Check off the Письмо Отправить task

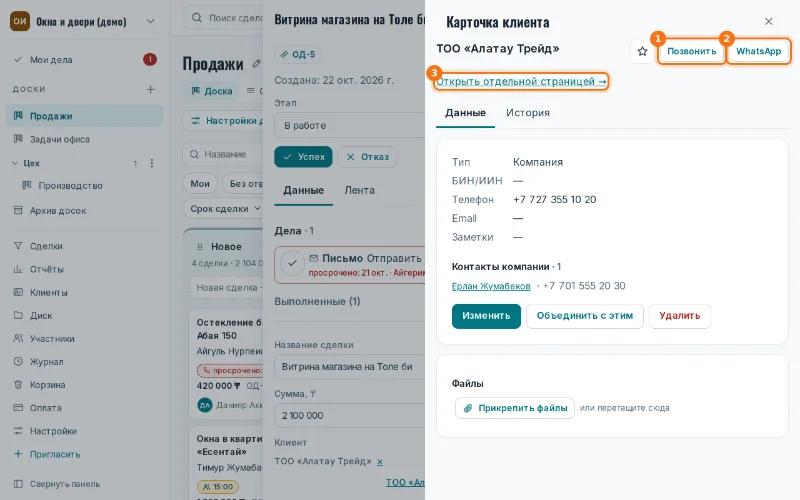click(x=292, y=264)
